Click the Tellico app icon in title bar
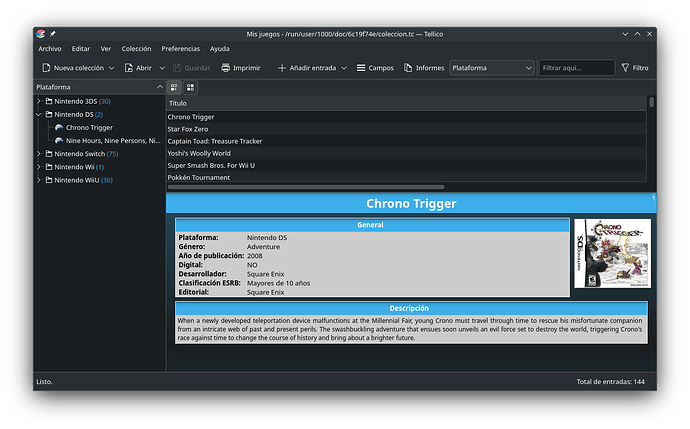This screenshot has height=429, width=690. click(40, 34)
